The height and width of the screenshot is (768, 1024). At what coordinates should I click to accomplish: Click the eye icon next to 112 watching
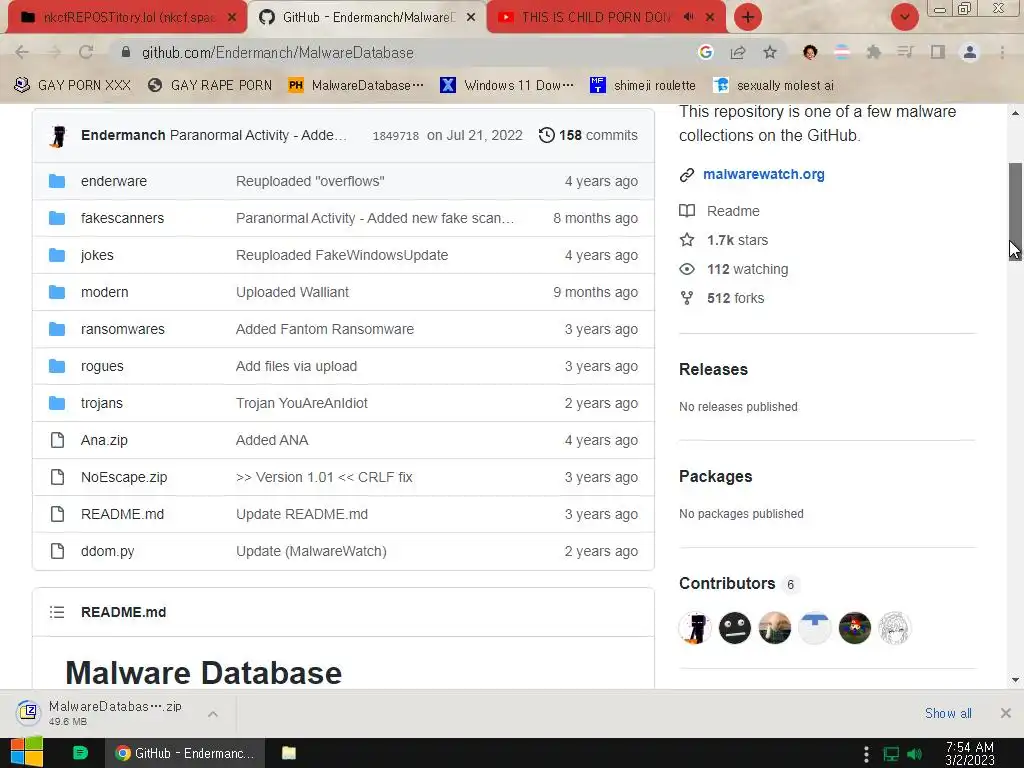pyautogui.click(x=687, y=269)
